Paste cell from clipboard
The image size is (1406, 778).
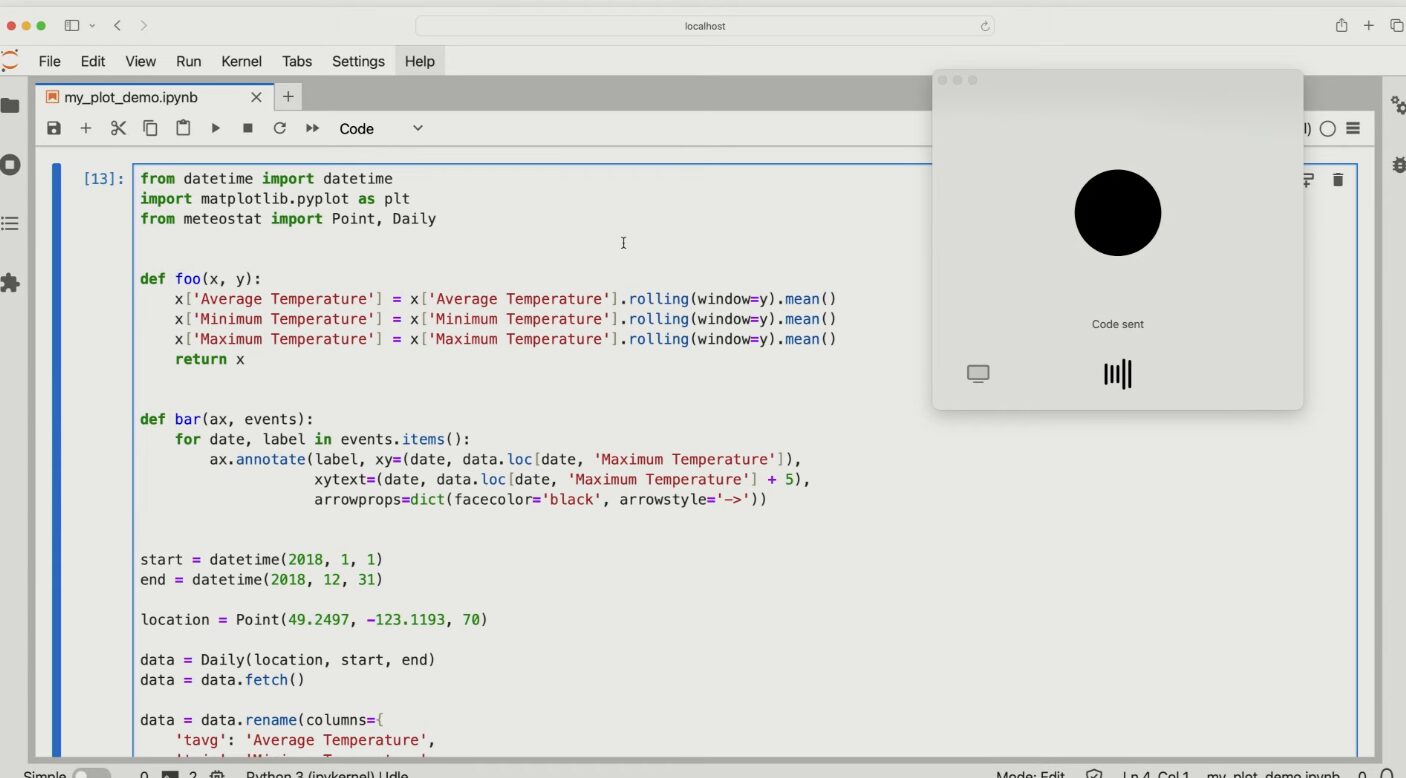point(183,128)
